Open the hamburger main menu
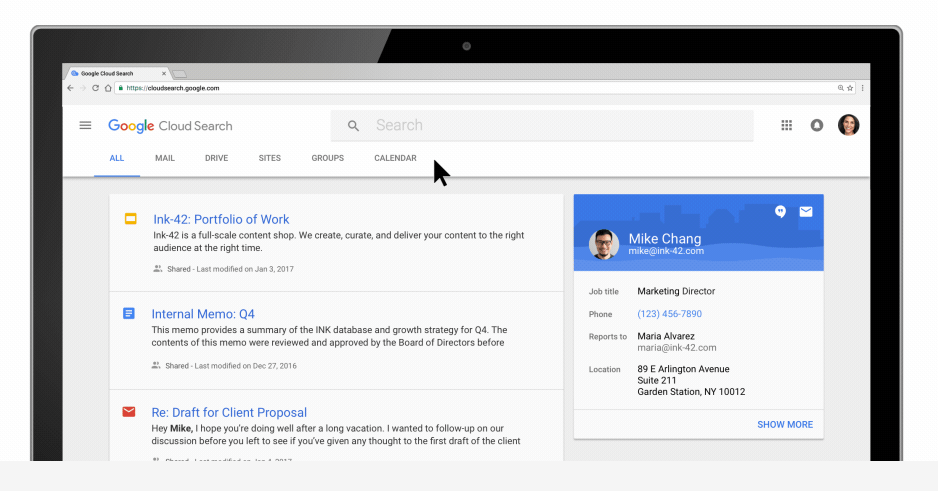 [x=85, y=126]
